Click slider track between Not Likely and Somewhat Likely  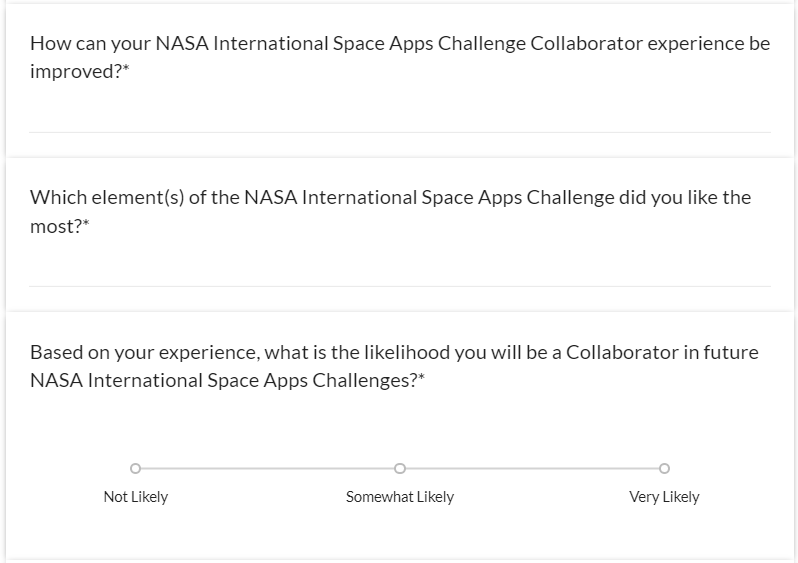(267, 467)
